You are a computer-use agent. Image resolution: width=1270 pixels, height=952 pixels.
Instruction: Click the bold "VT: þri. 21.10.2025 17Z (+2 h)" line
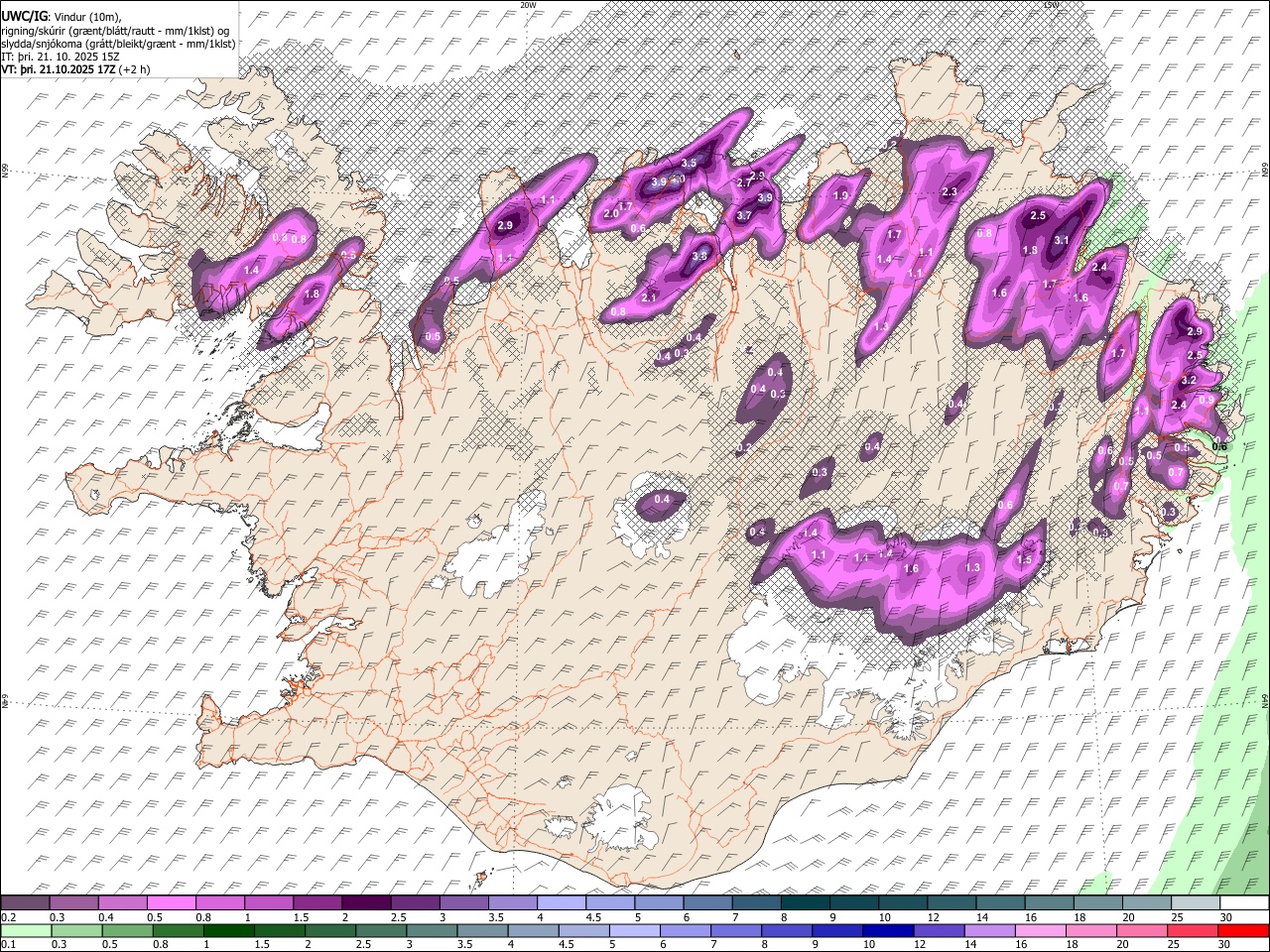click(x=76, y=69)
